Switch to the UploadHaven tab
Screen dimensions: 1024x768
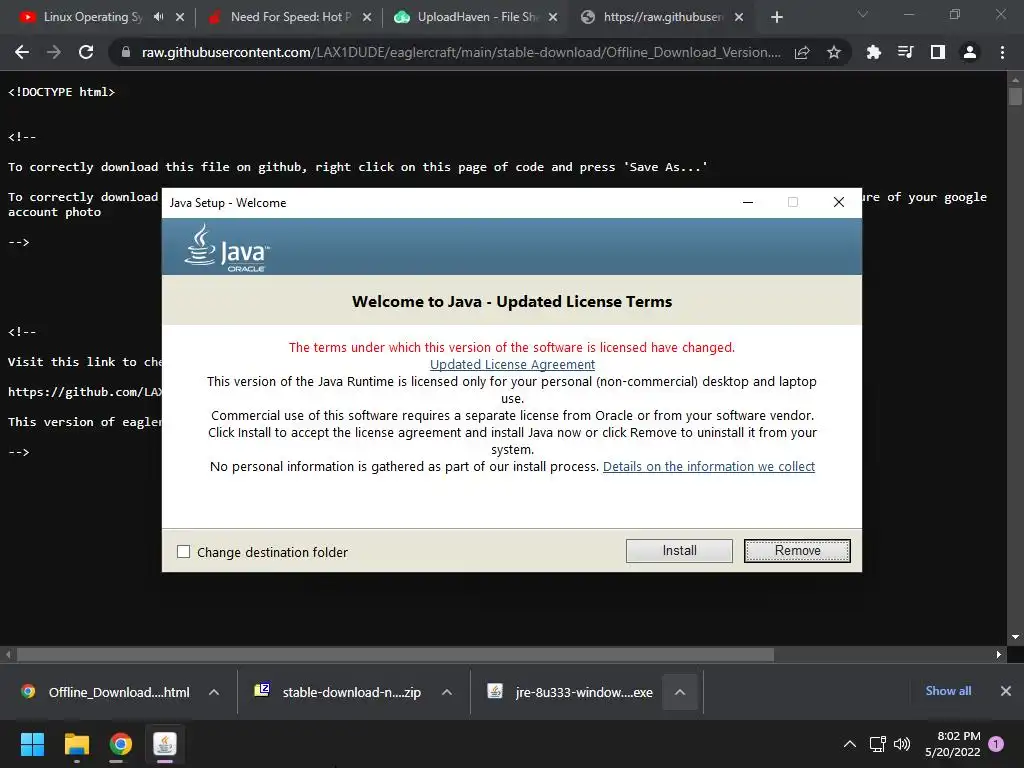tap(477, 17)
